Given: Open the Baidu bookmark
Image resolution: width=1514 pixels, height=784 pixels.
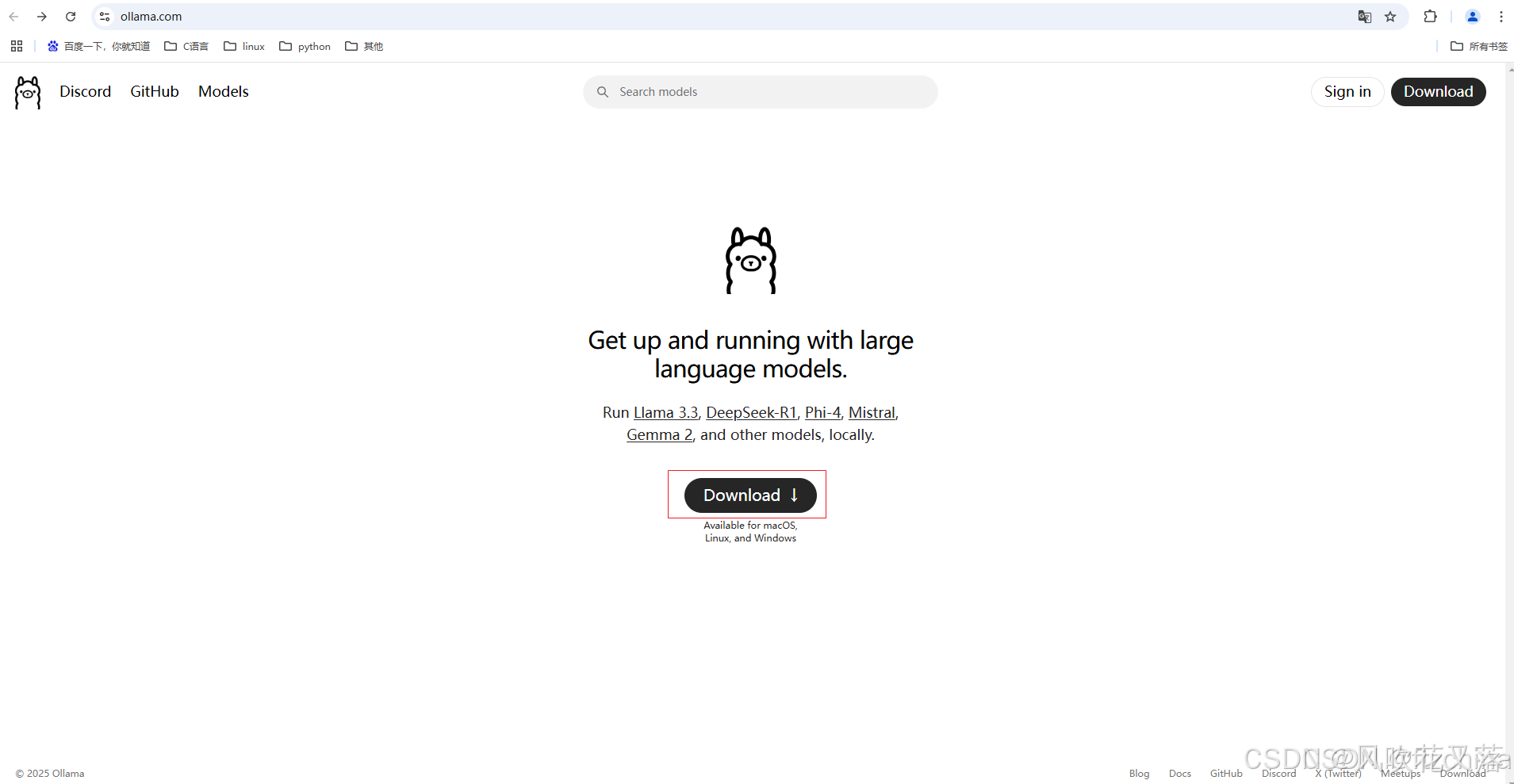Looking at the screenshot, I should point(98,46).
